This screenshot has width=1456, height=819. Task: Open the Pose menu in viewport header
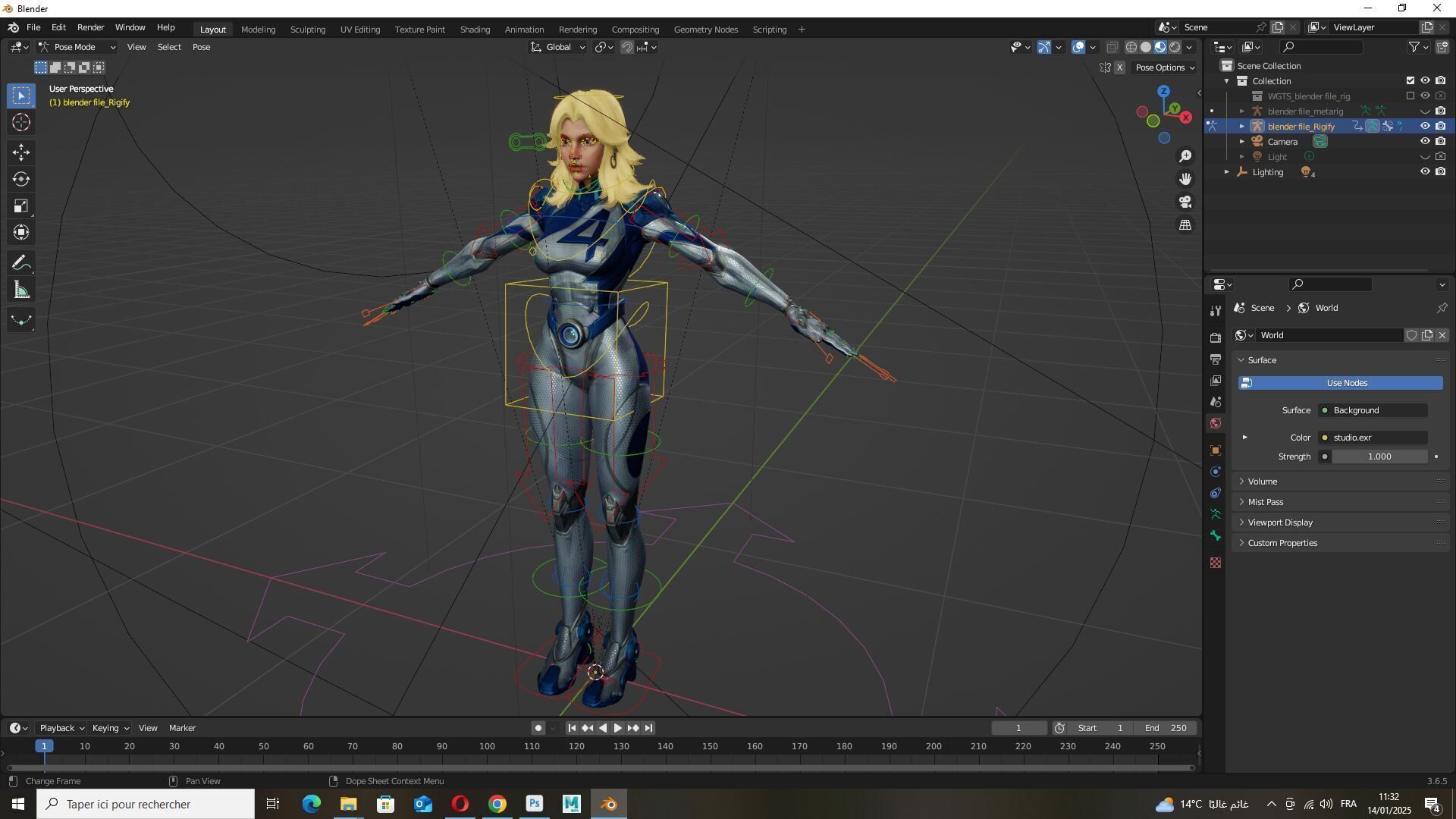coord(201,47)
